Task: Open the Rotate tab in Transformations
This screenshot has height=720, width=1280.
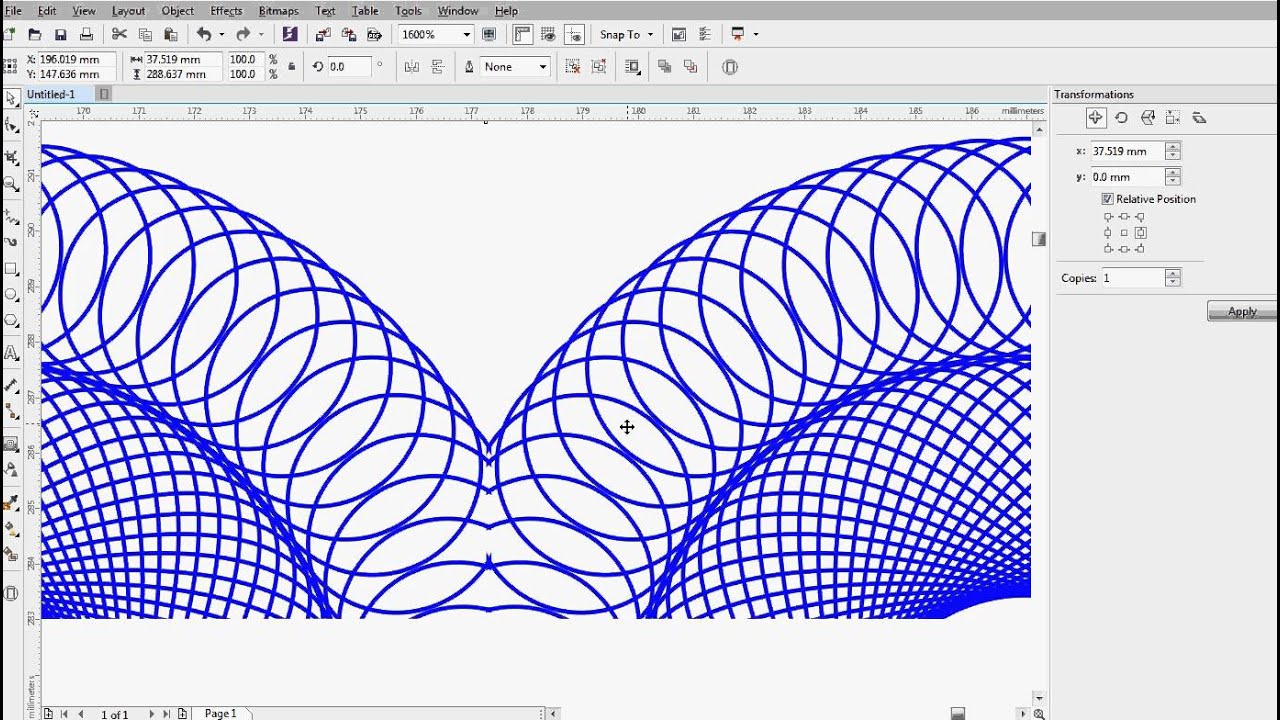Action: coord(1121,118)
